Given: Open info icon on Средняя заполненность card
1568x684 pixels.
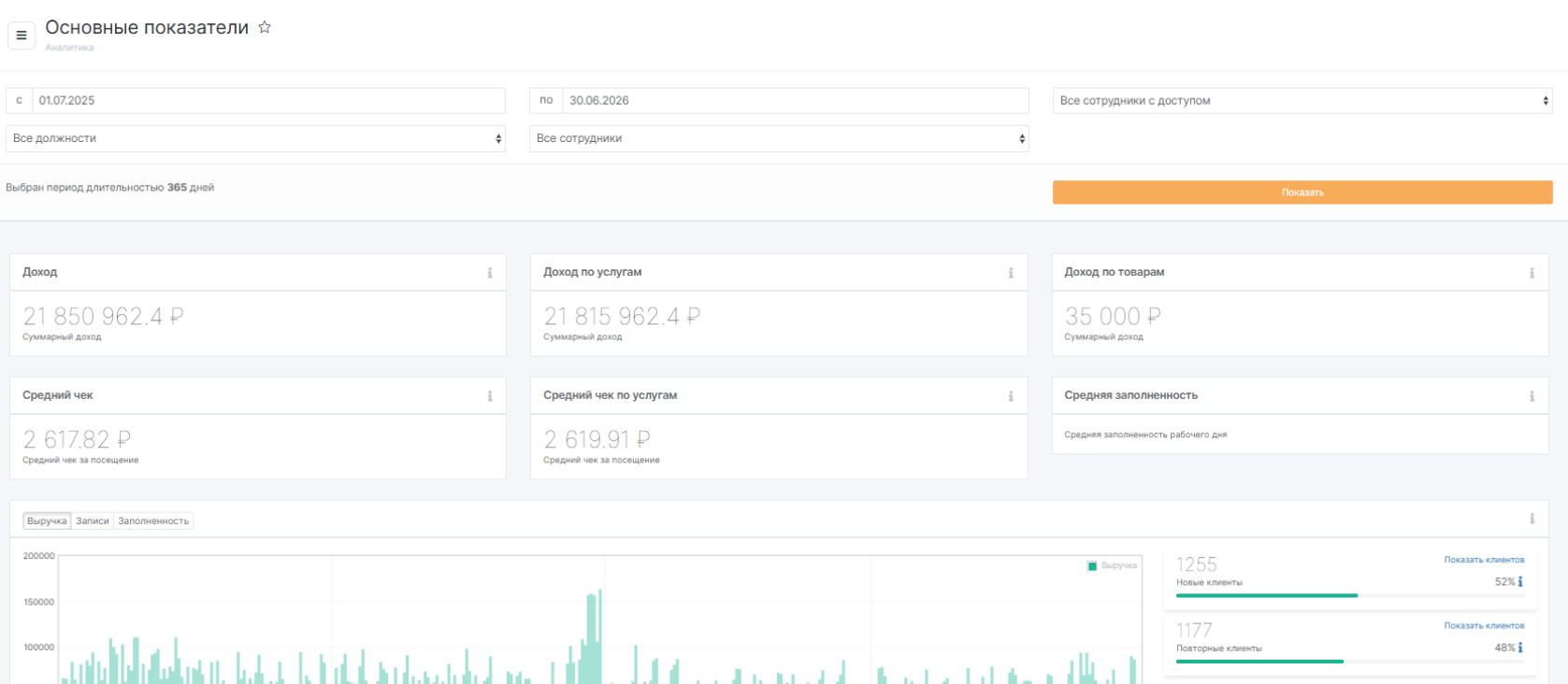Looking at the screenshot, I should (x=1532, y=396).
